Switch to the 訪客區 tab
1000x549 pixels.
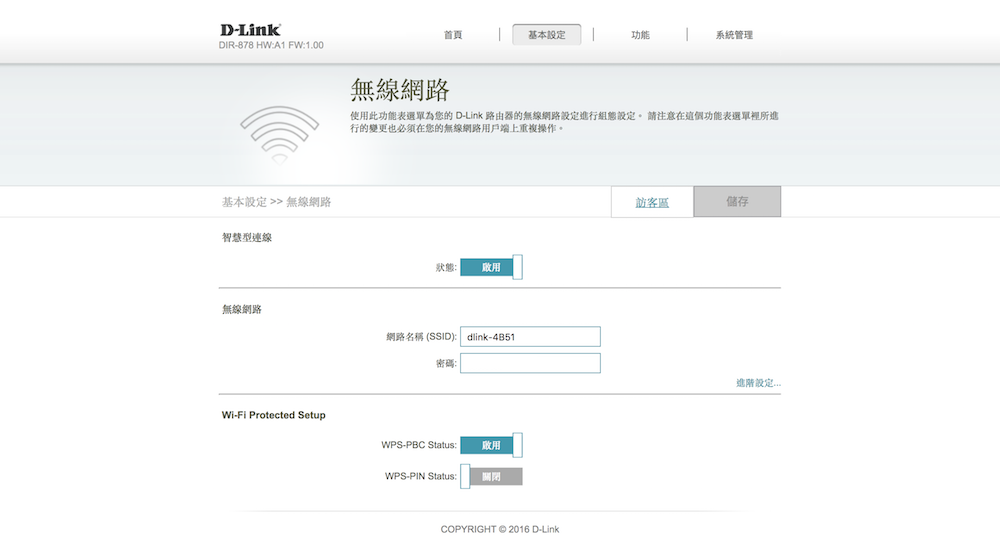pyautogui.click(x=652, y=202)
